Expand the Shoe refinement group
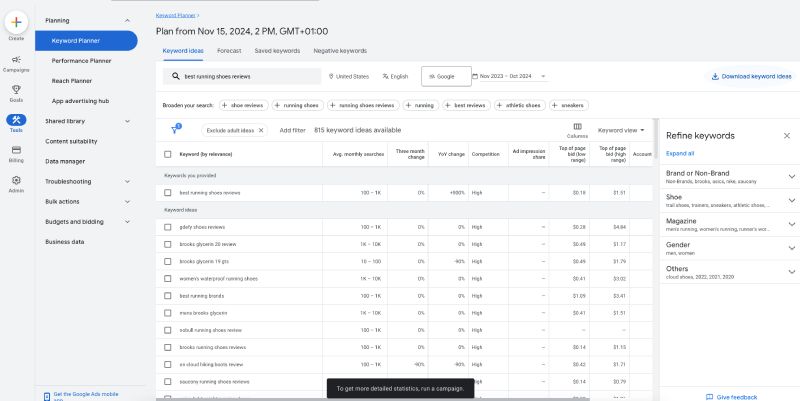The image size is (800, 401). pyautogui.click(x=791, y=200)
